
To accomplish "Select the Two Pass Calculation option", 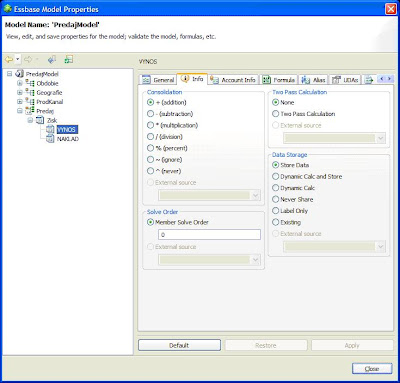I will click(x=275, y=114).
